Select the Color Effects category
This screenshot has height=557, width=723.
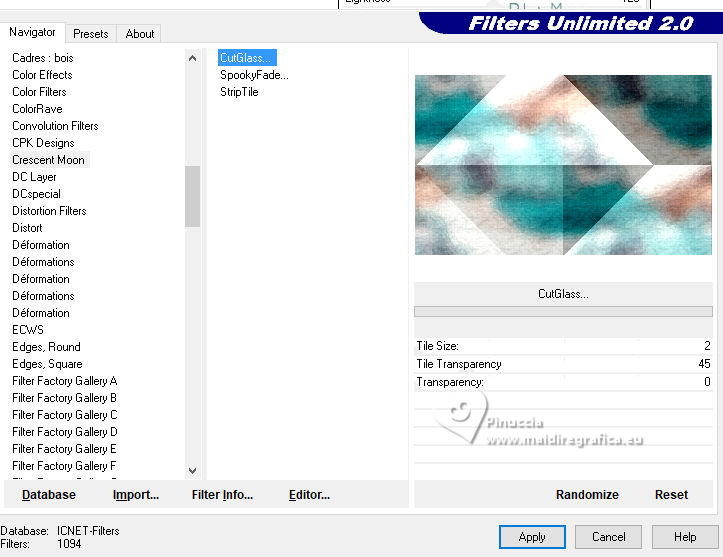pos(42,75)
